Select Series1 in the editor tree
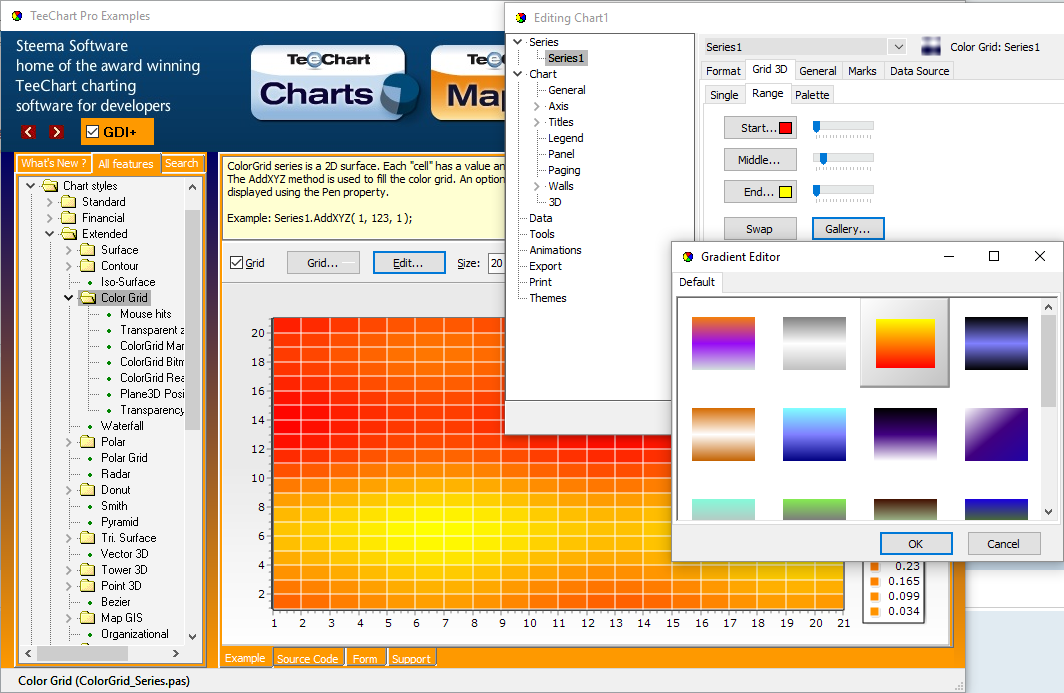The width and height of the screenshot is (1064, 693). pyautogui.click(x=566, y=58)
